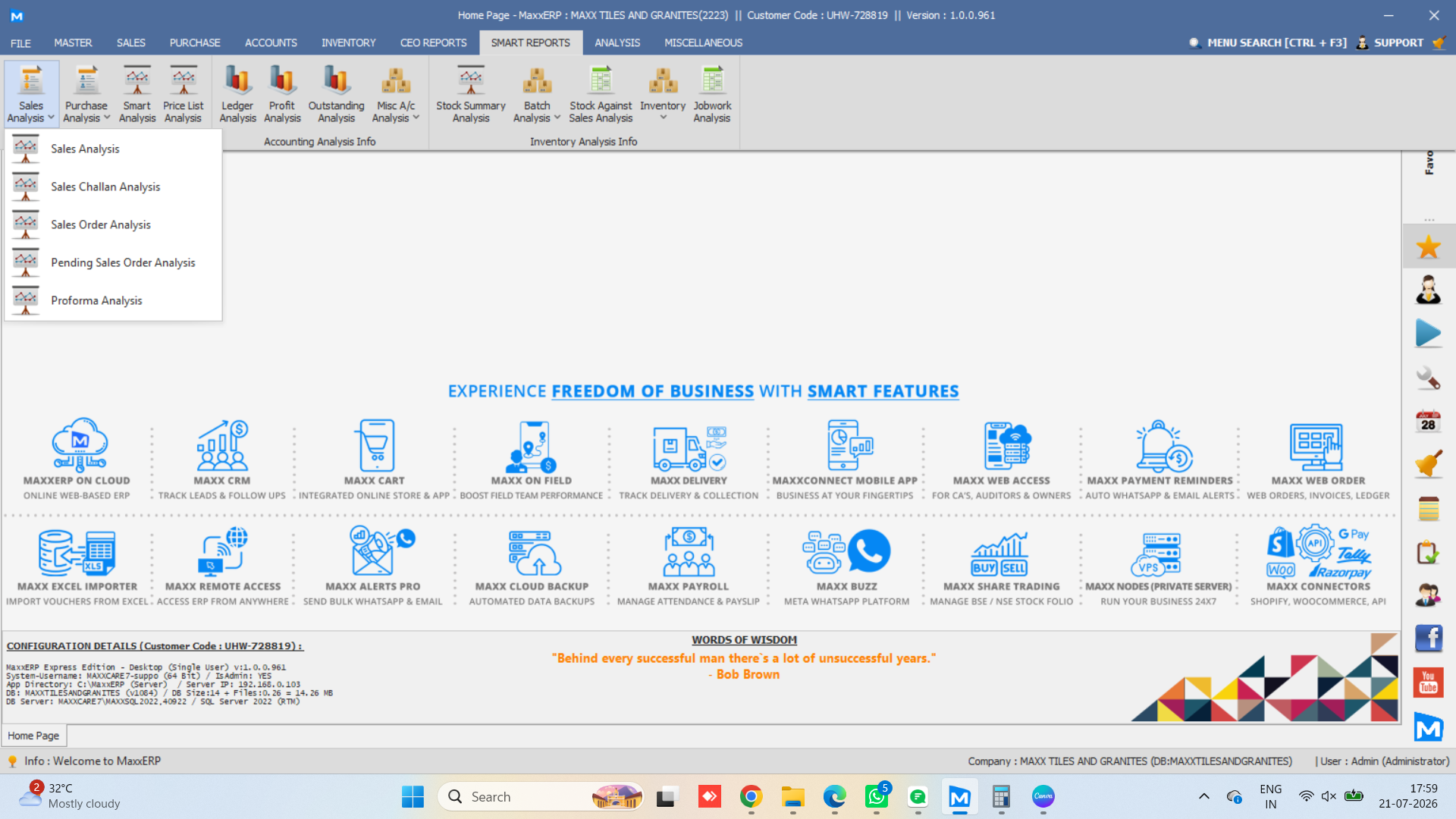Click the FREEDOM OF BUSINESS link
Viewport: 1456px width, 819px height.
pos(652,391)
